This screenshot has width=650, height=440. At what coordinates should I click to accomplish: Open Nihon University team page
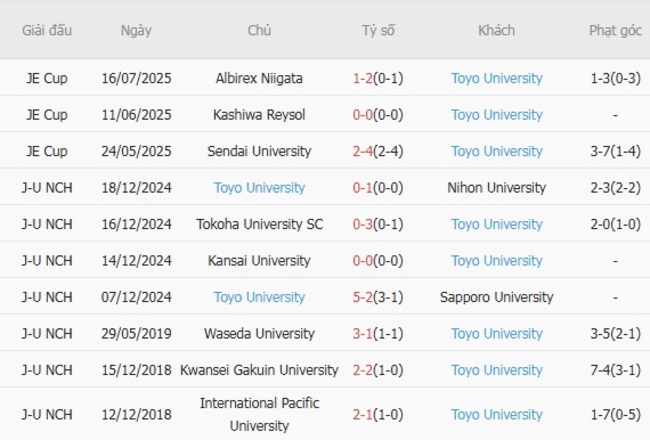(x=497, y=188)
